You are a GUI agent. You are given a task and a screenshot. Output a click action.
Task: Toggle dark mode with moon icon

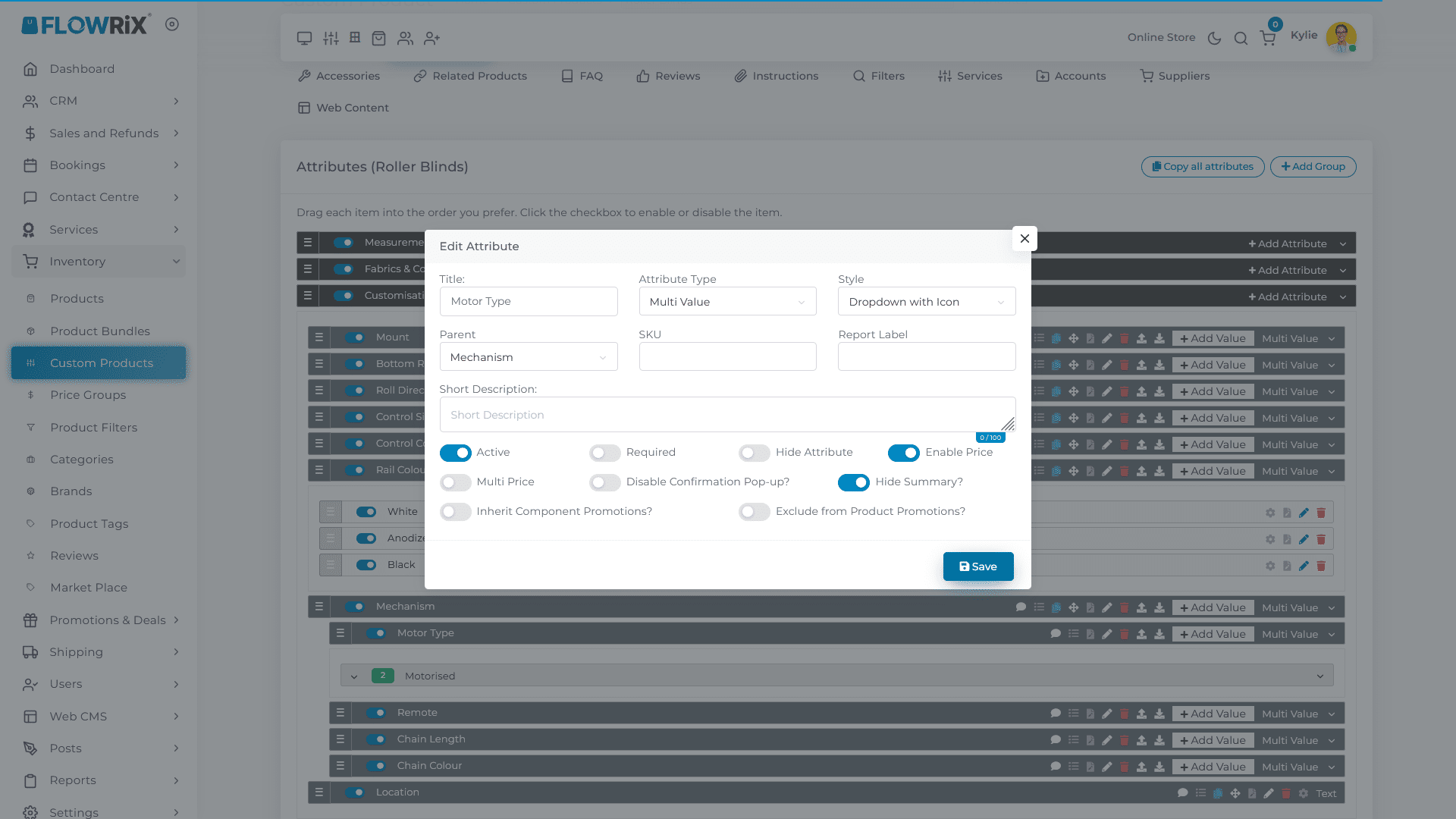pyautogui.click(x=1214, y=38)
